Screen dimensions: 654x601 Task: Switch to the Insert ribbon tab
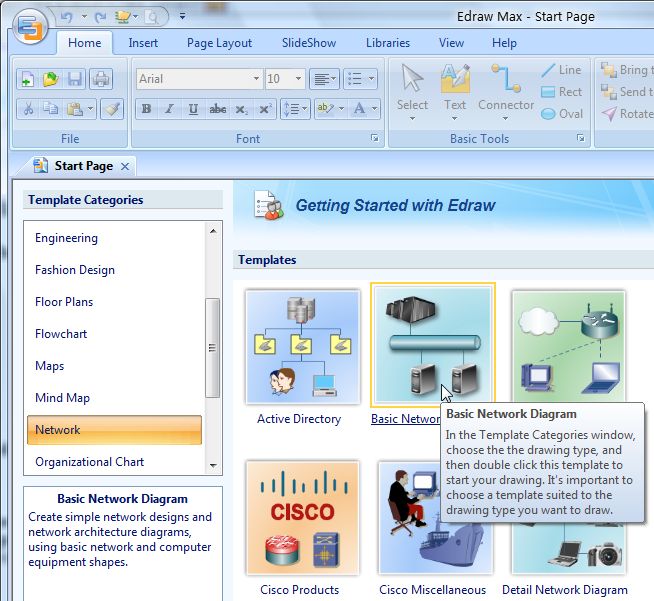point(143,43)
